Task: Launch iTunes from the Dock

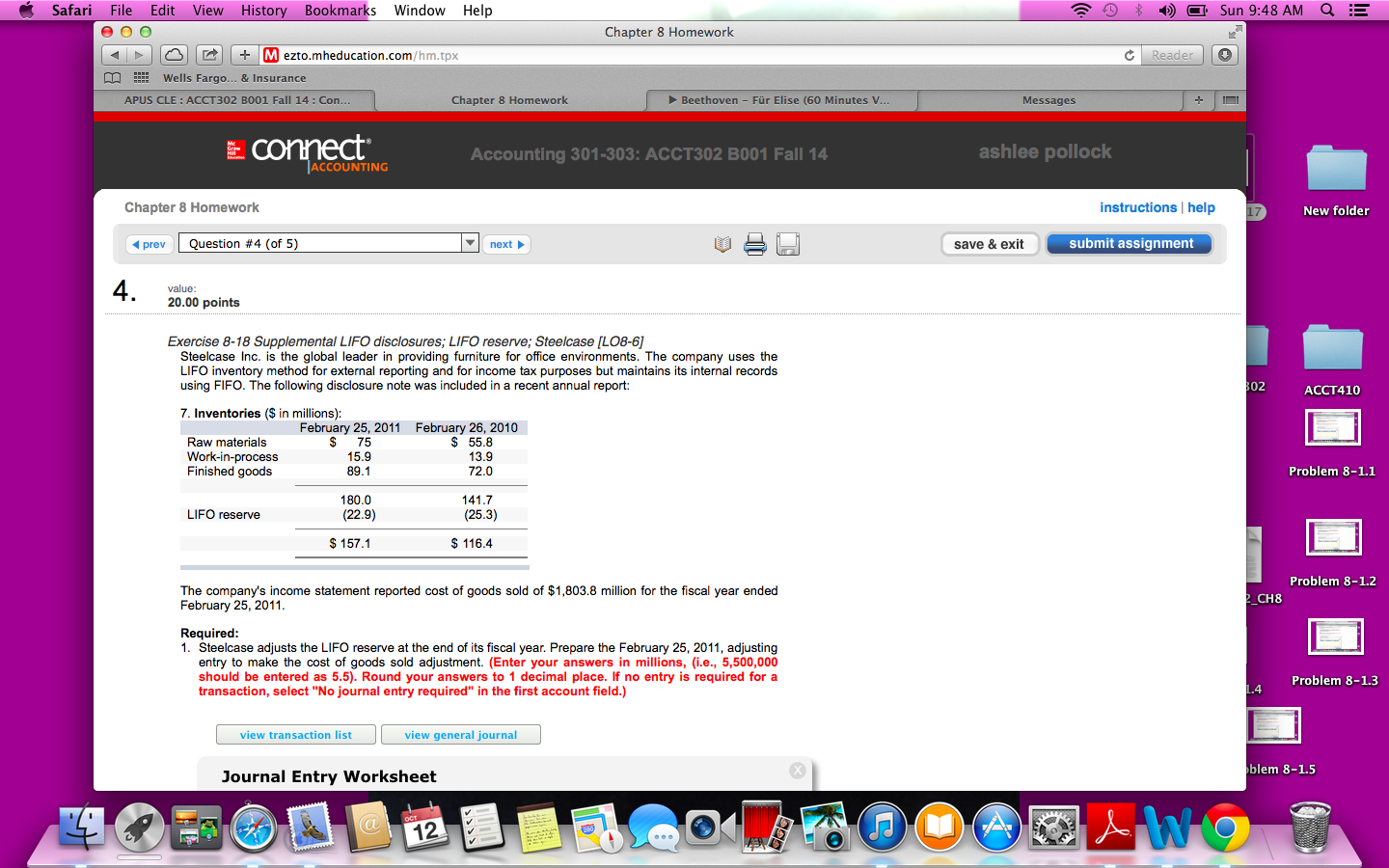Action: click(x=882, y=827)
